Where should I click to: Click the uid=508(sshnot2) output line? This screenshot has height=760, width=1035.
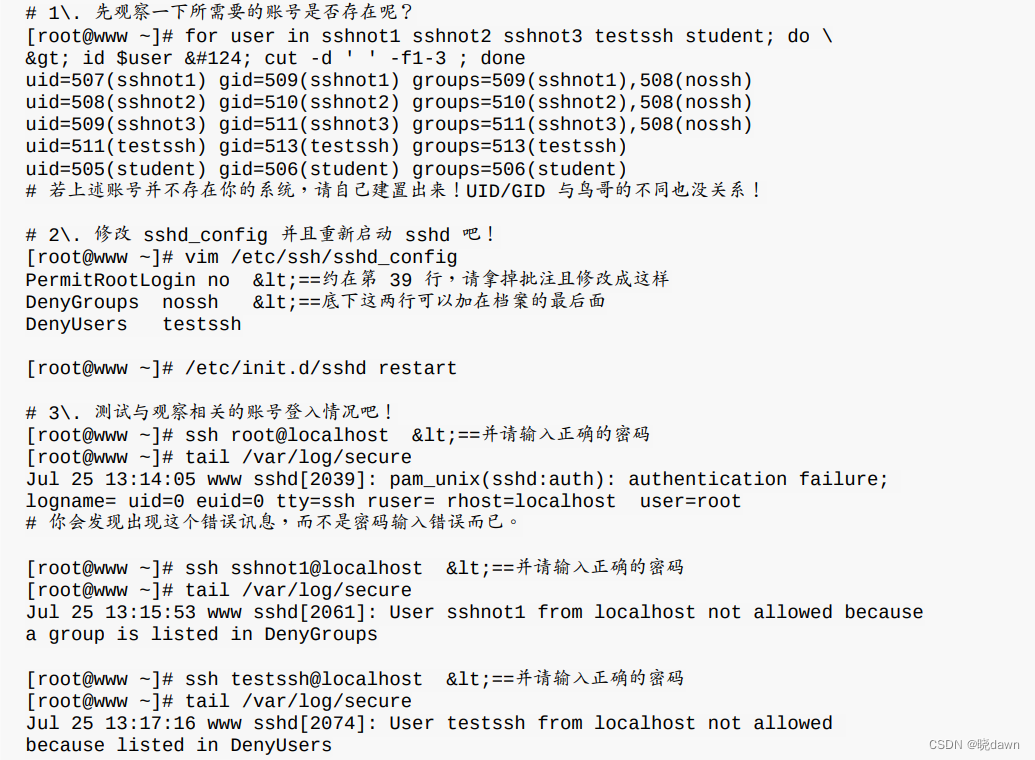[x=389, y=102]
